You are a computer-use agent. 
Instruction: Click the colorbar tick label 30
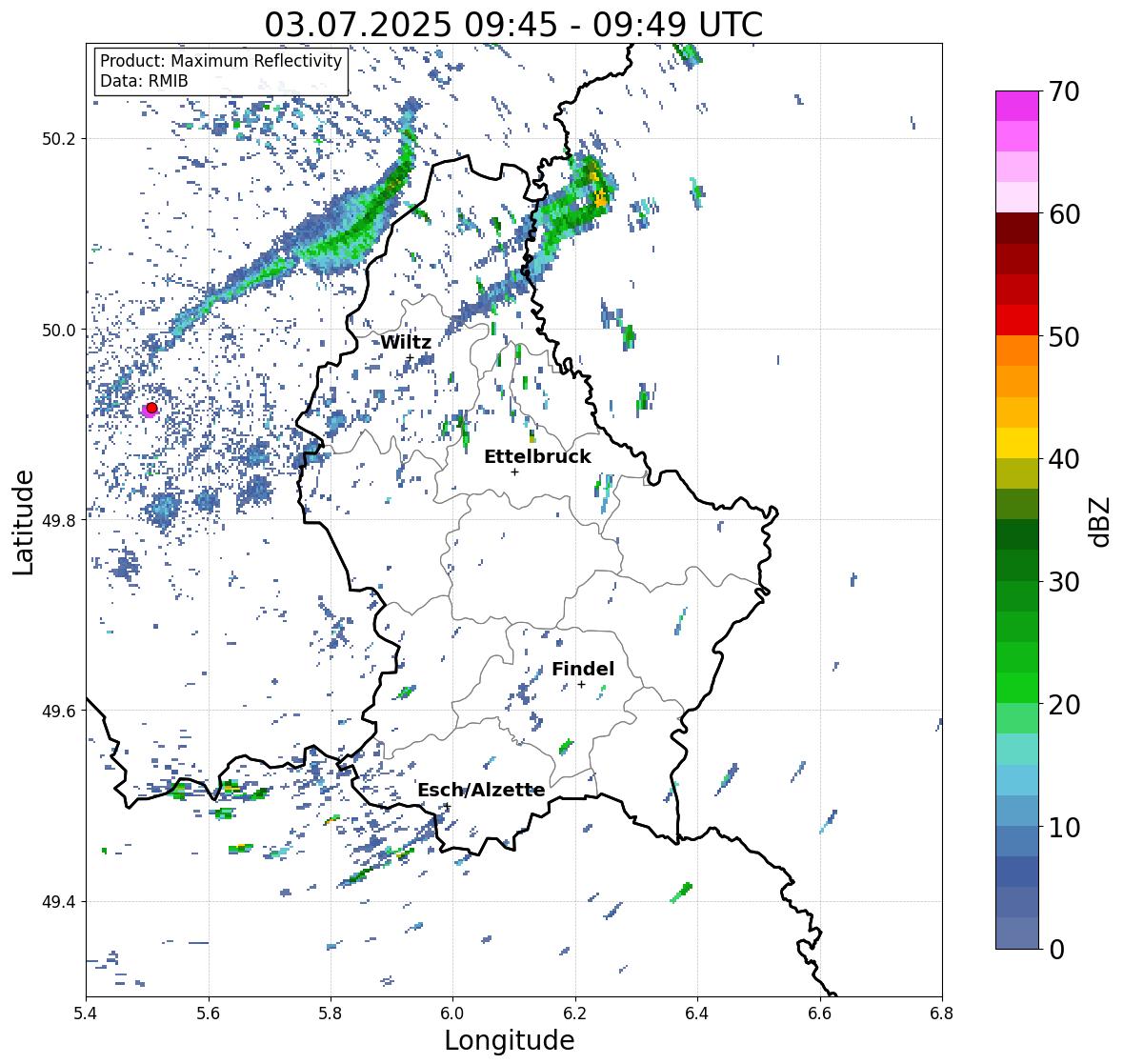pyautogui.click(x=1064, y=582)
